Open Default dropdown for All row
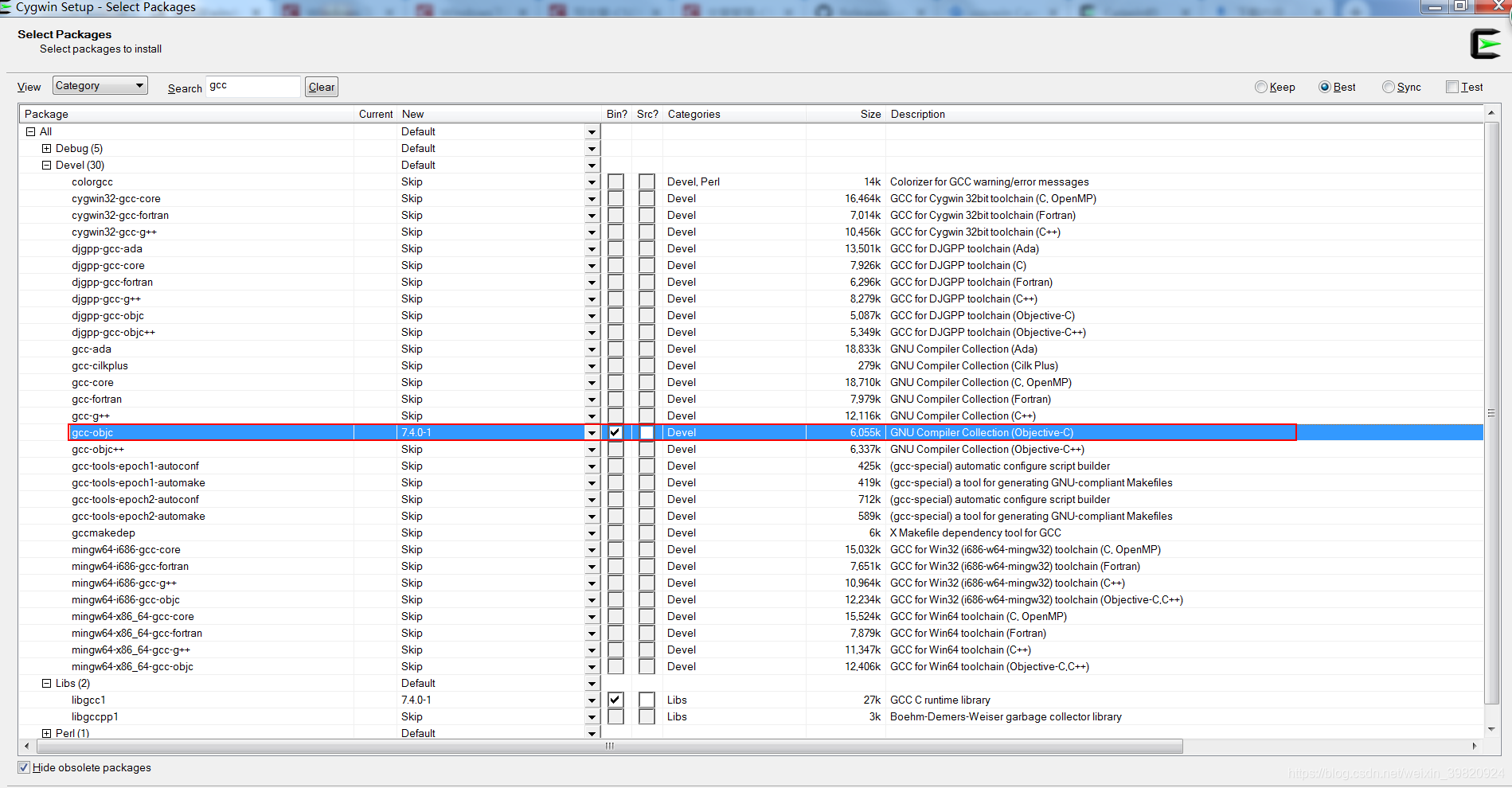This screenshot has width=1512, height=788. click(592, 132)
